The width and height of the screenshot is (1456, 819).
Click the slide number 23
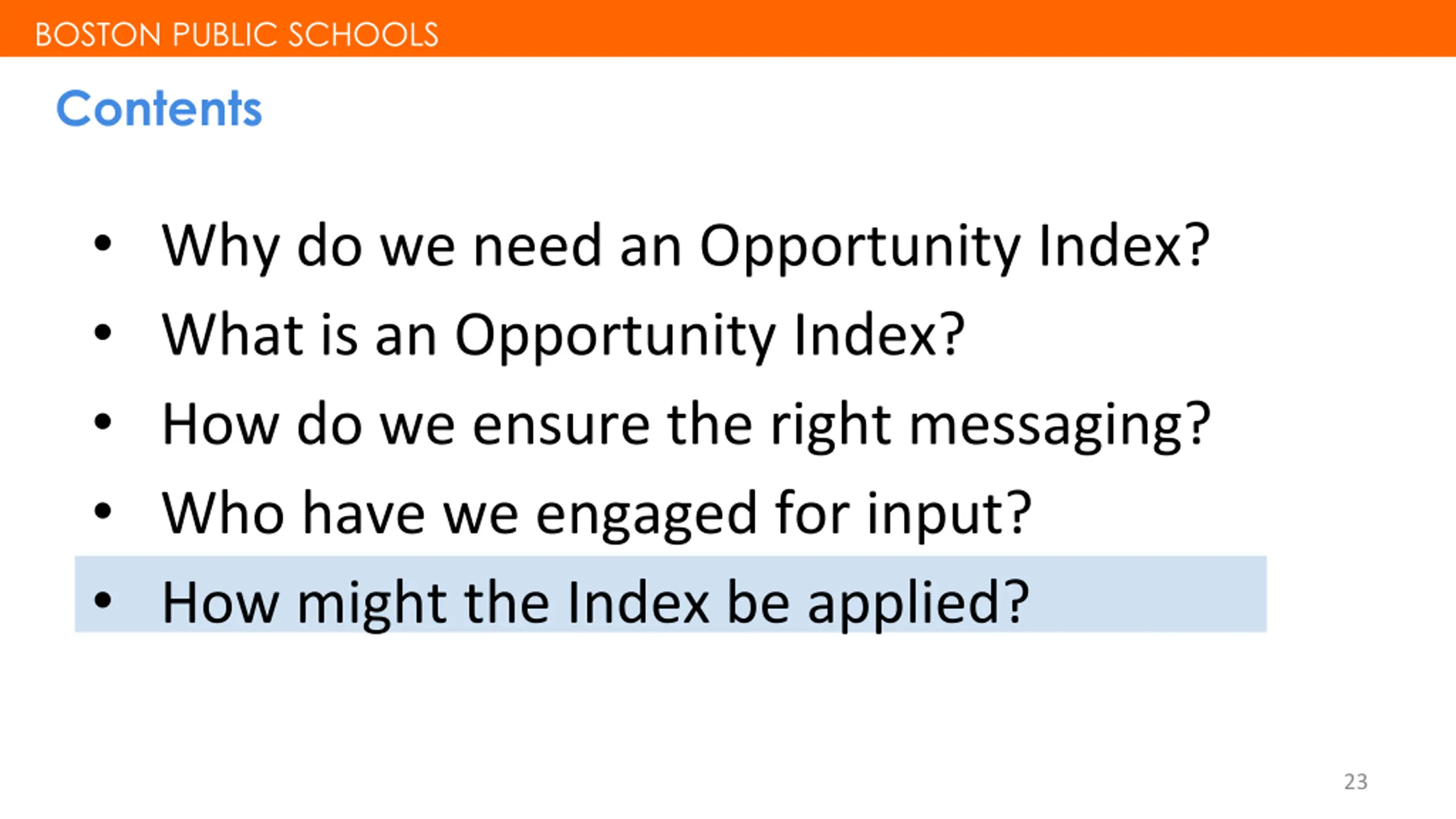pyautogui.click(x=1355, y=781)
